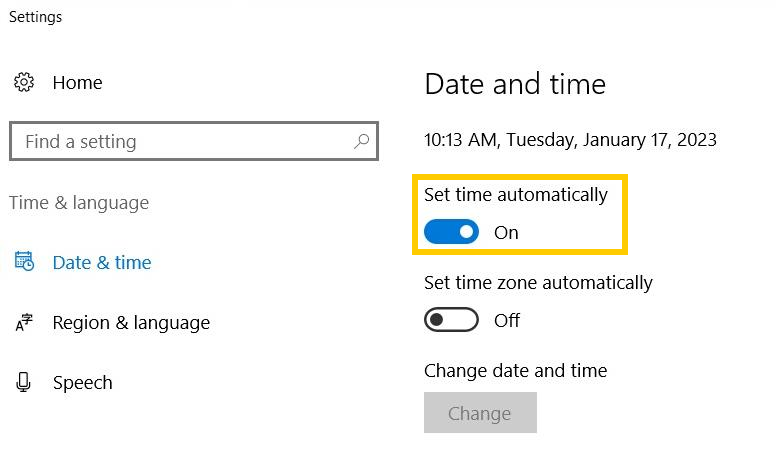776x457 pixels.
Task: Click the Region & language character icon
Action: (24, 322)
